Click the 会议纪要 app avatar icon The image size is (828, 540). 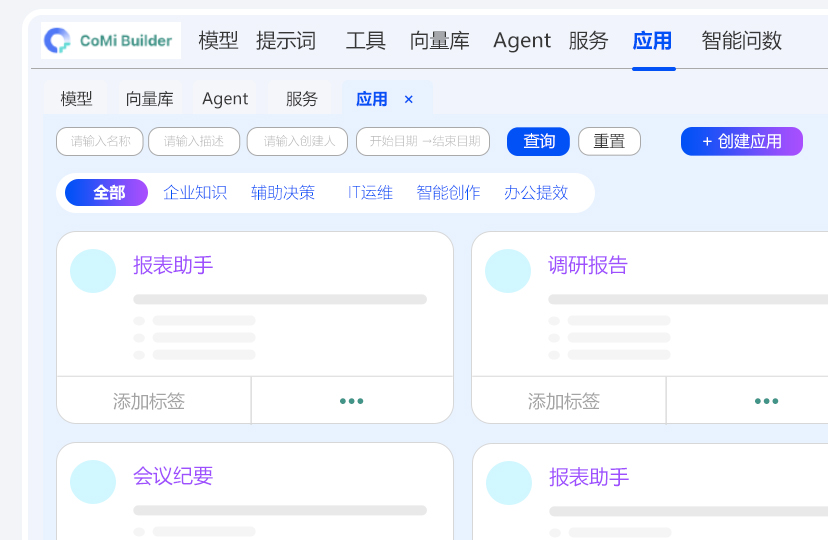(93, 482)
